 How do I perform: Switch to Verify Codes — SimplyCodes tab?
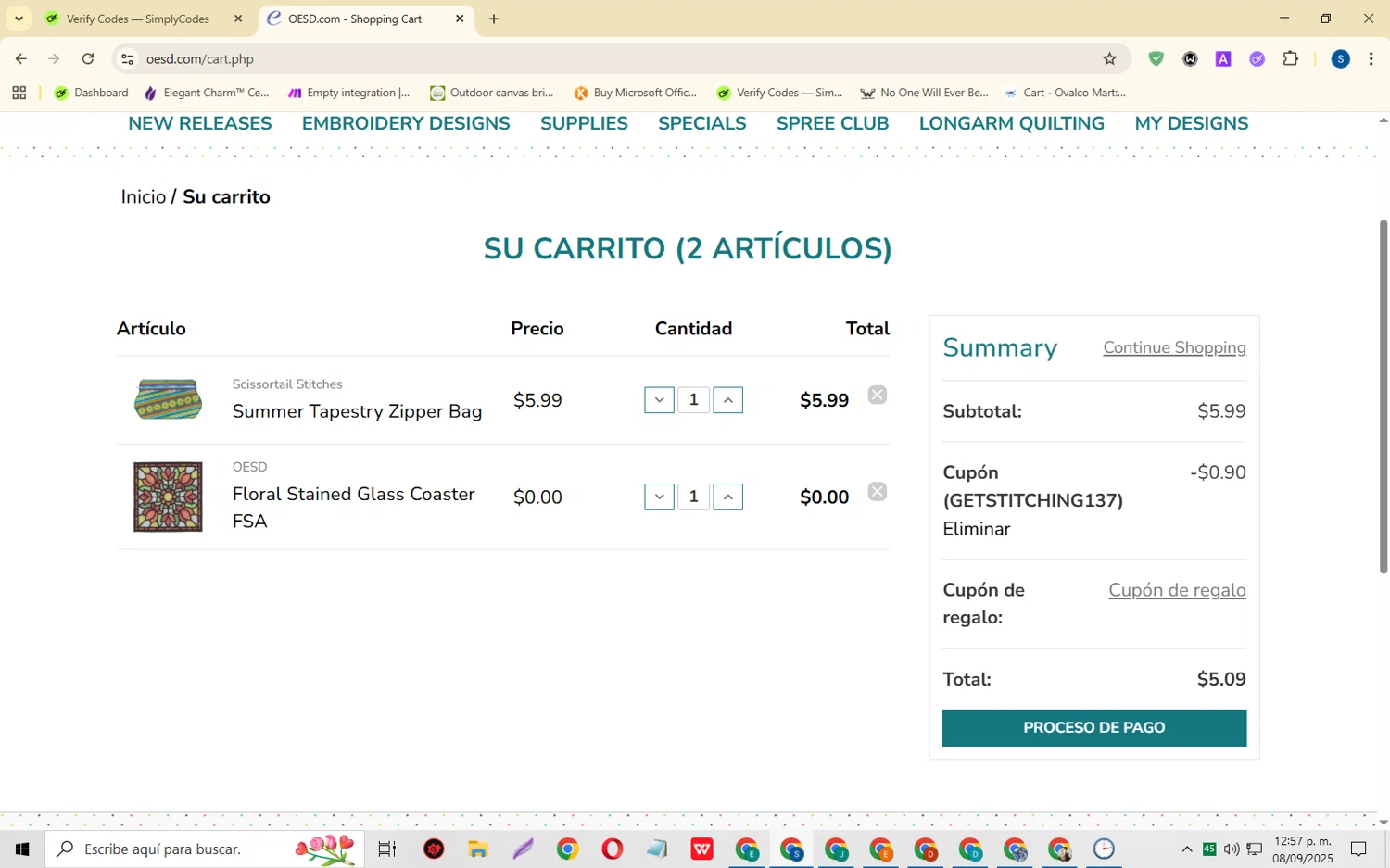(x=137, y=19)
